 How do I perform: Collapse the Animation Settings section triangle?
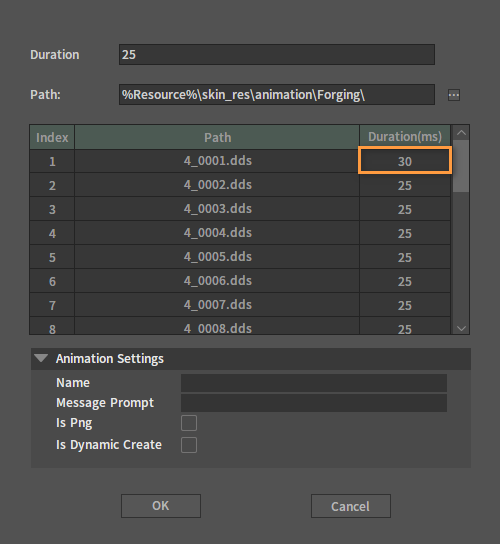(x=41, y=358)
